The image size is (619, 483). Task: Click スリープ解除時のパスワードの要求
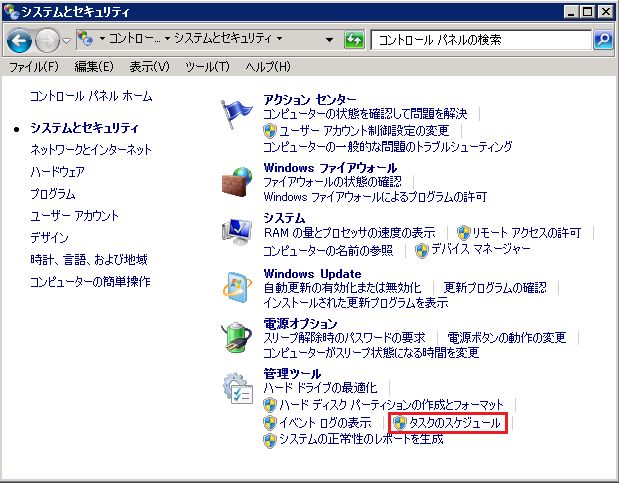point(344,338)
